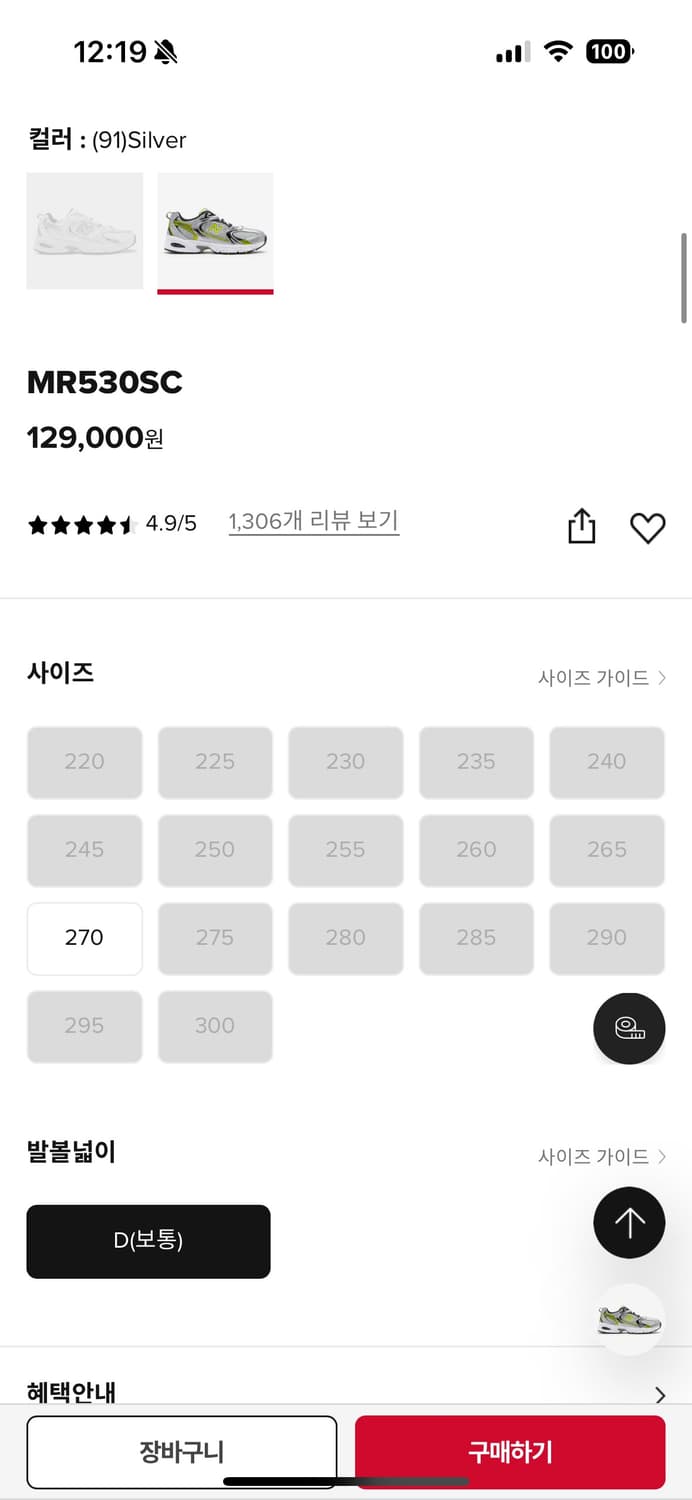Open the 1,306개 리뷰 보기 link
This screenshot has height=1500, width=692.
click(313, 521)
